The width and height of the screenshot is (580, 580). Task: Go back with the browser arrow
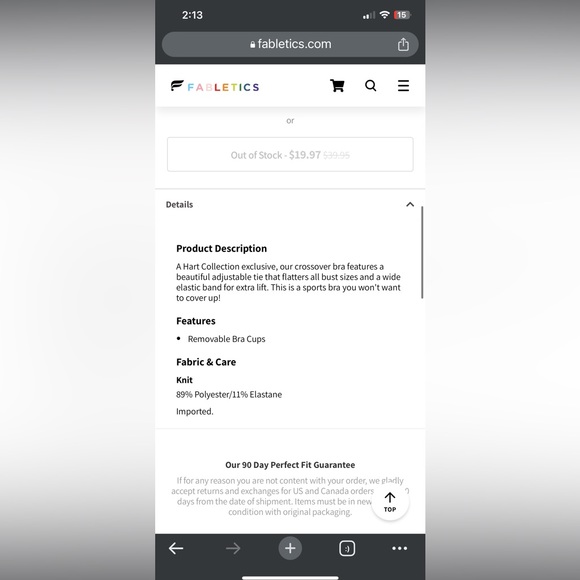pyautogui.click(x=176, y=548)
